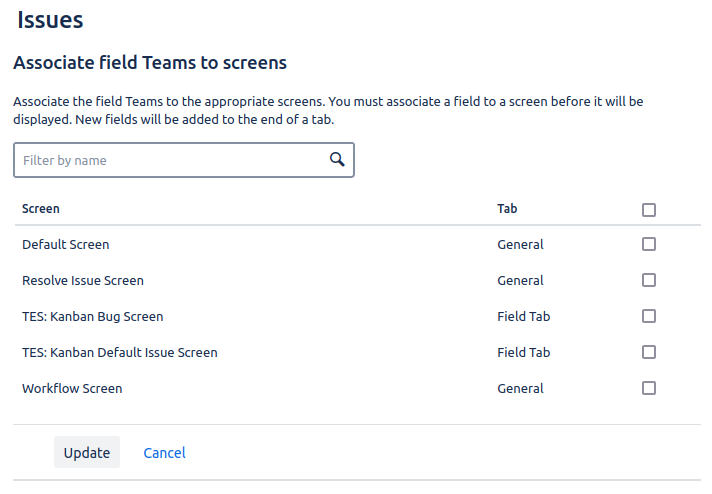Click the Workflow Screen row name
This screenshot has width=712, height=494.
pos(72,388)
